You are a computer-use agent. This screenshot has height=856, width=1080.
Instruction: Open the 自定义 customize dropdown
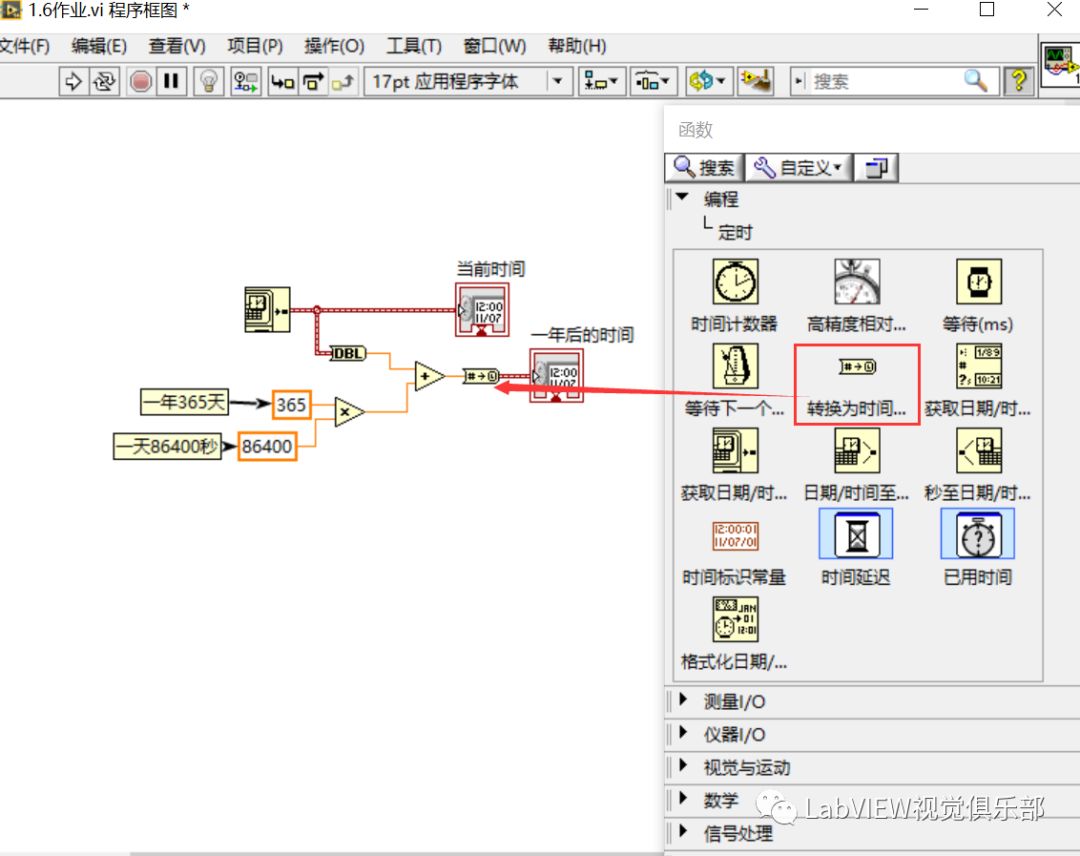click(798, 166)
